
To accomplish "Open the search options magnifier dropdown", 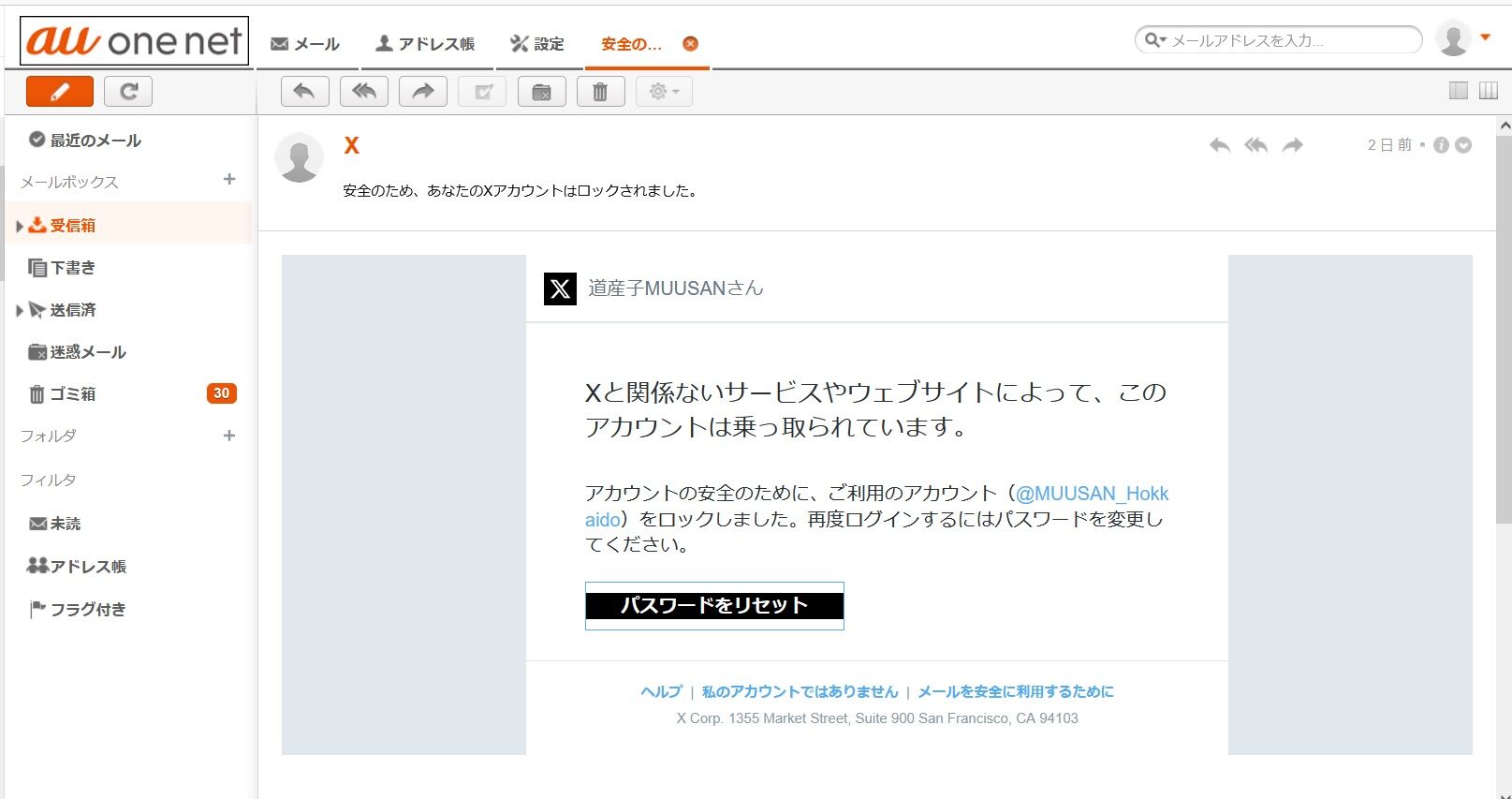I will 1155,40.
